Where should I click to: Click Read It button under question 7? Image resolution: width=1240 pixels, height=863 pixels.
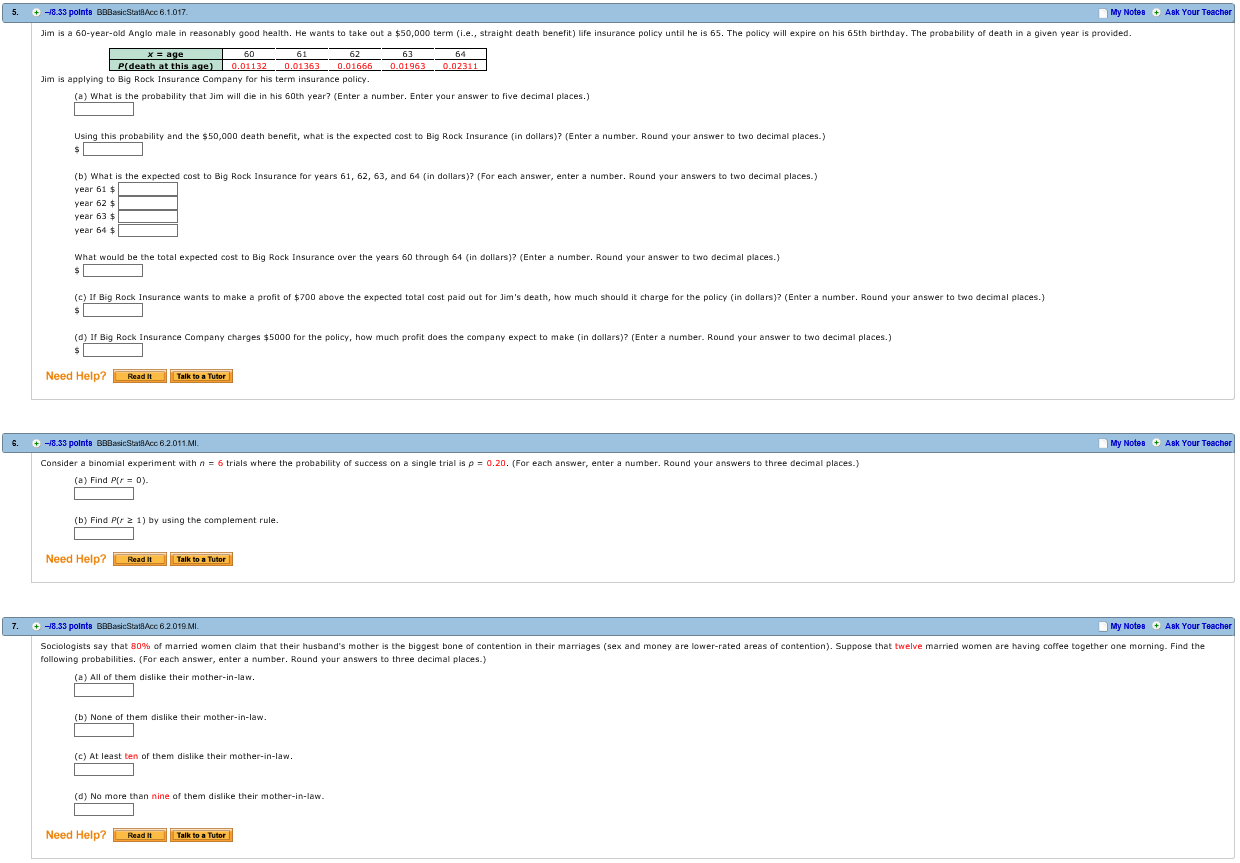tap(140, 835)
